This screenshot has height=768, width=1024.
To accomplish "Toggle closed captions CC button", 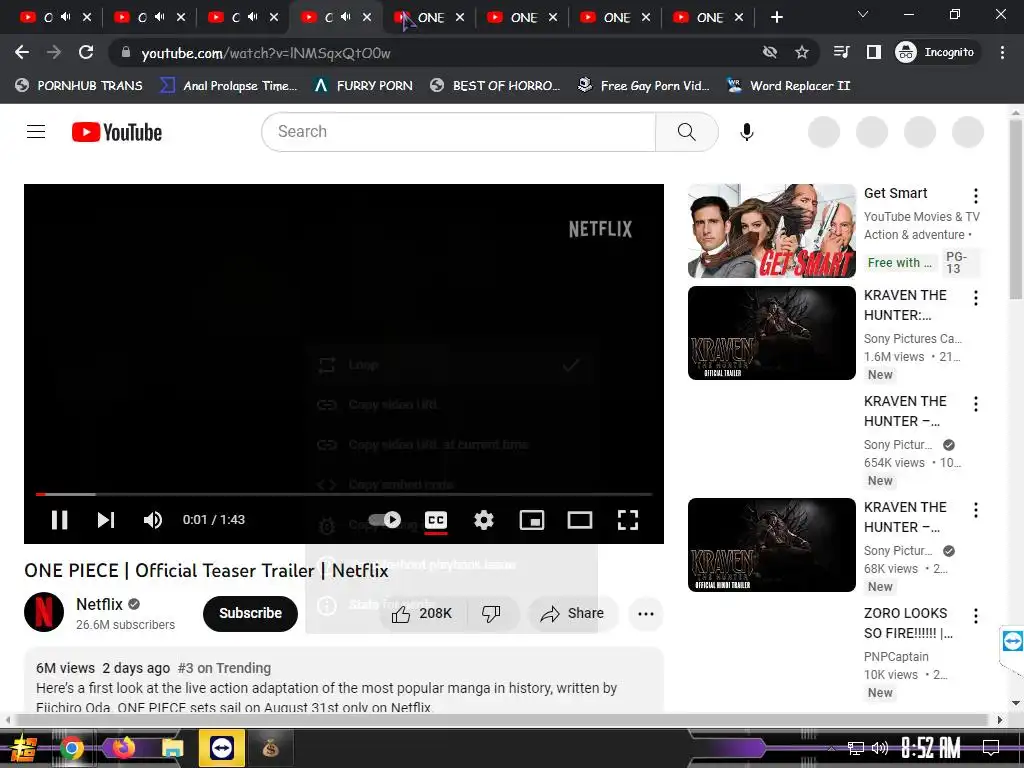I will (436, 520).
